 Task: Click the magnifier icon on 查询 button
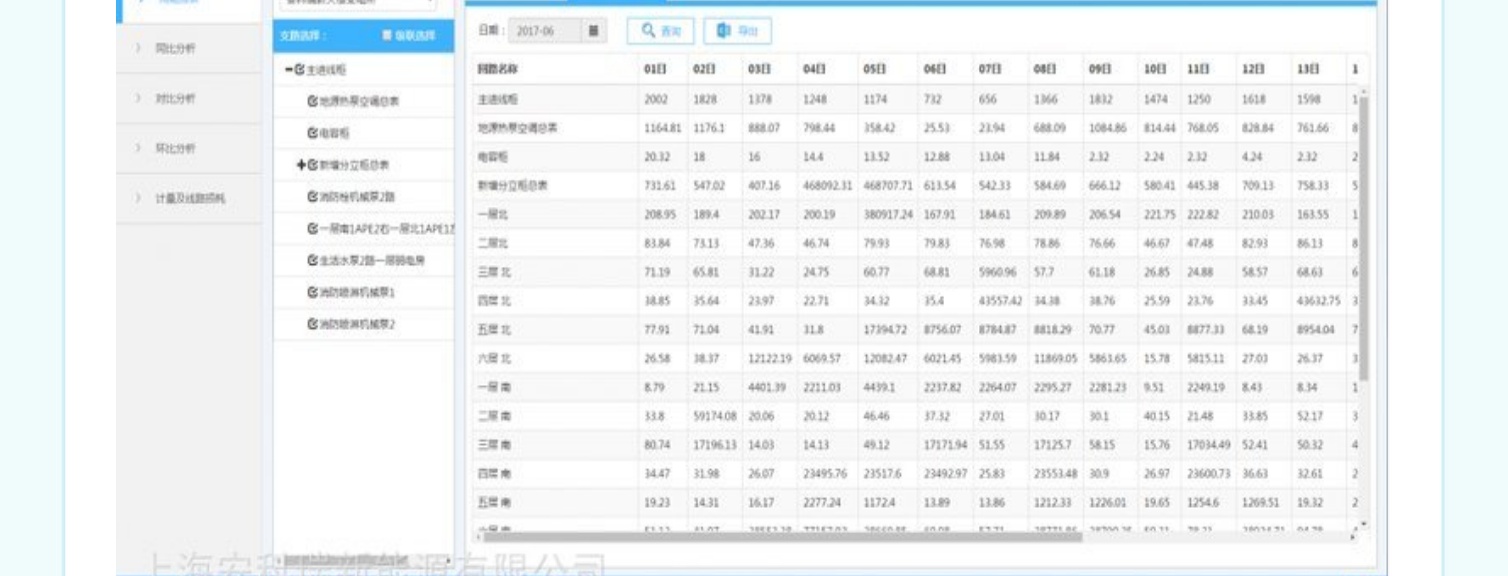[649, 31]
